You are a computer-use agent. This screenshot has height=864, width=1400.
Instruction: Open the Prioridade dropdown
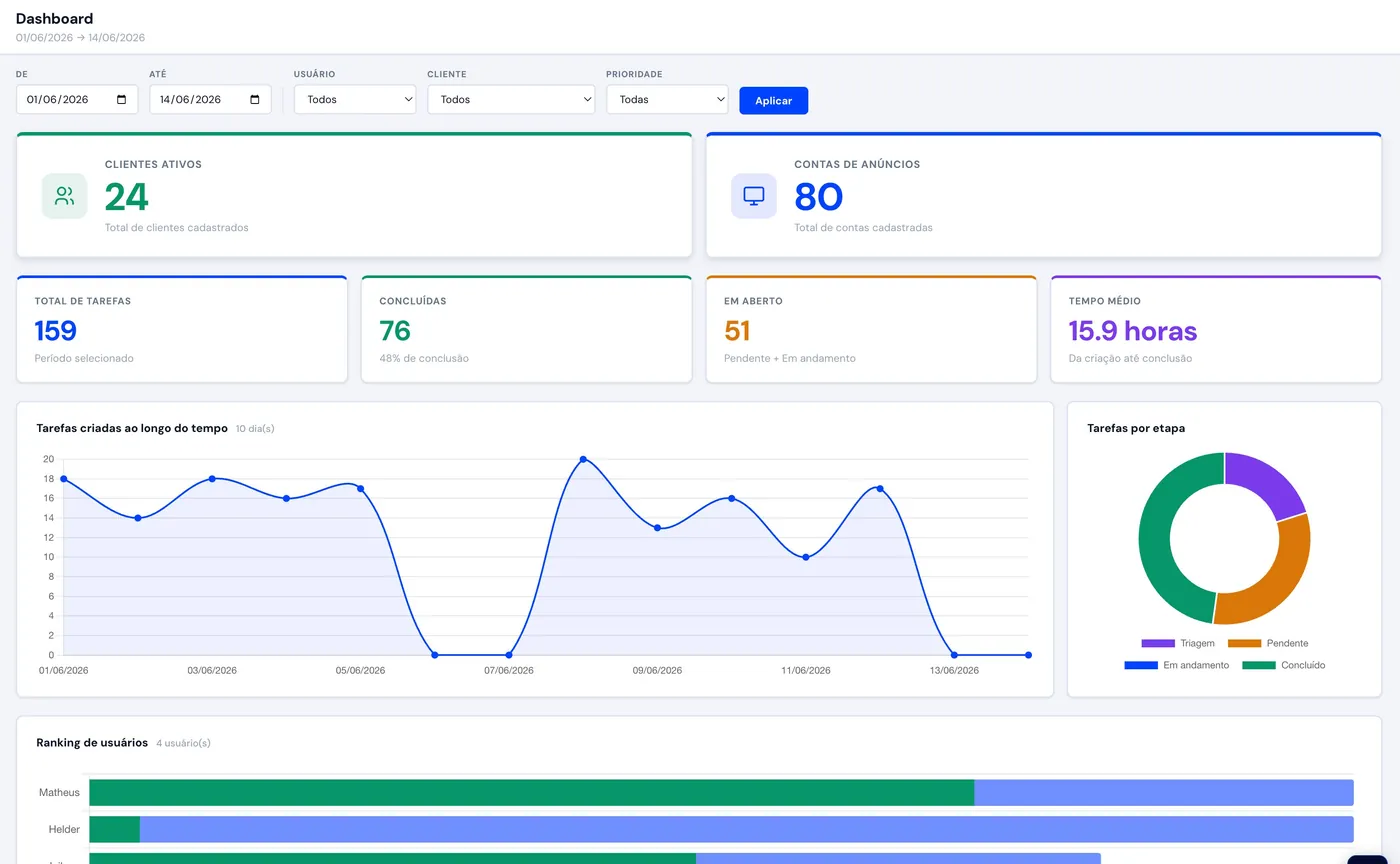click(667, 100)
